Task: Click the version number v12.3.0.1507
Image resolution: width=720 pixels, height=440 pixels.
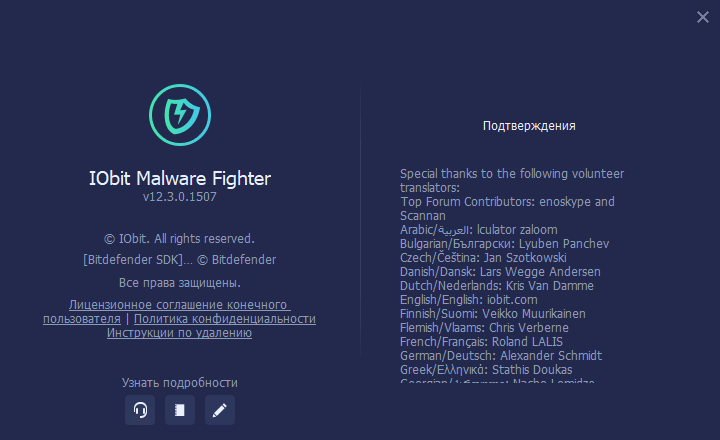Action: [x=180, y=197]
